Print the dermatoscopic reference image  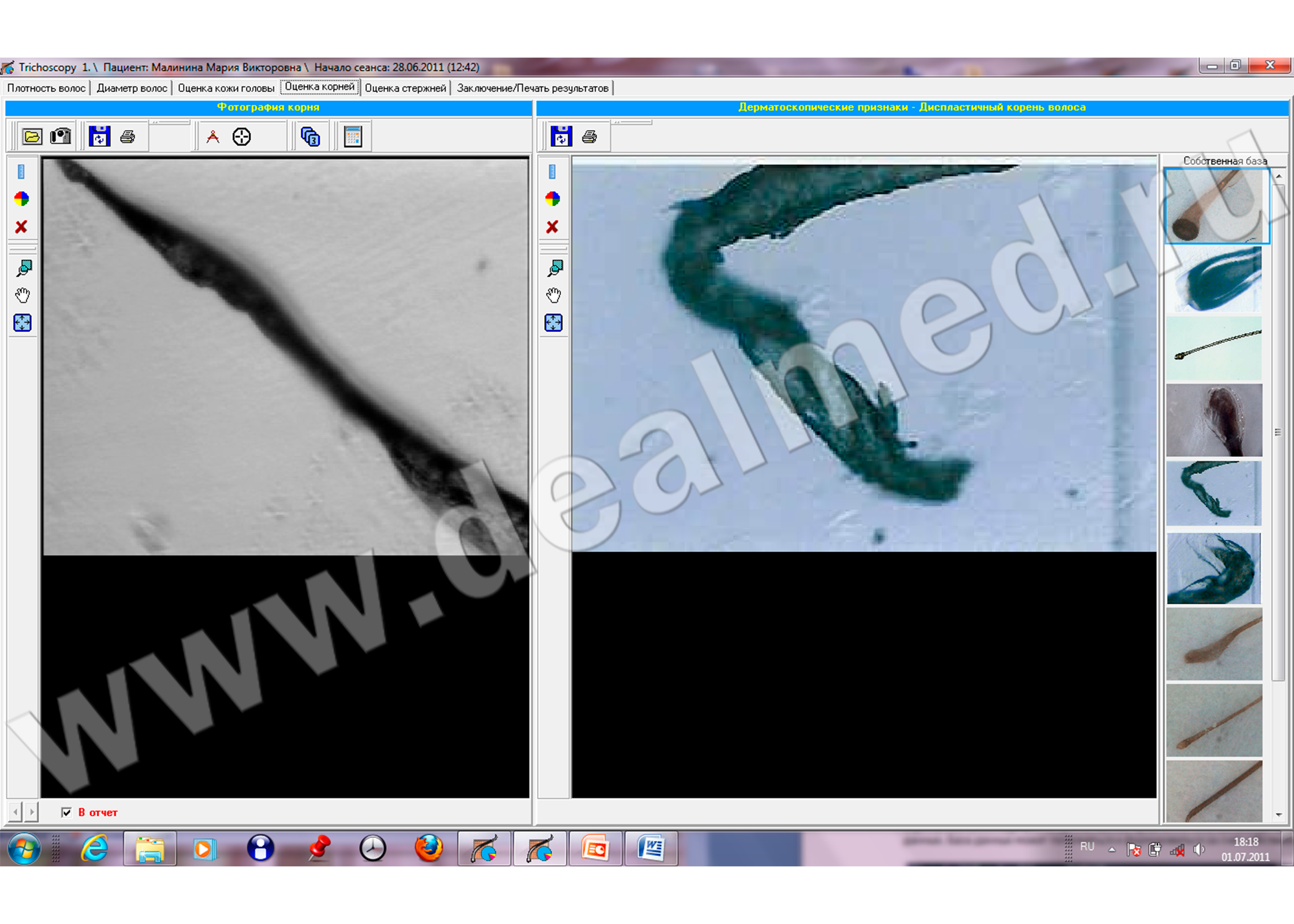pos(589,137)
